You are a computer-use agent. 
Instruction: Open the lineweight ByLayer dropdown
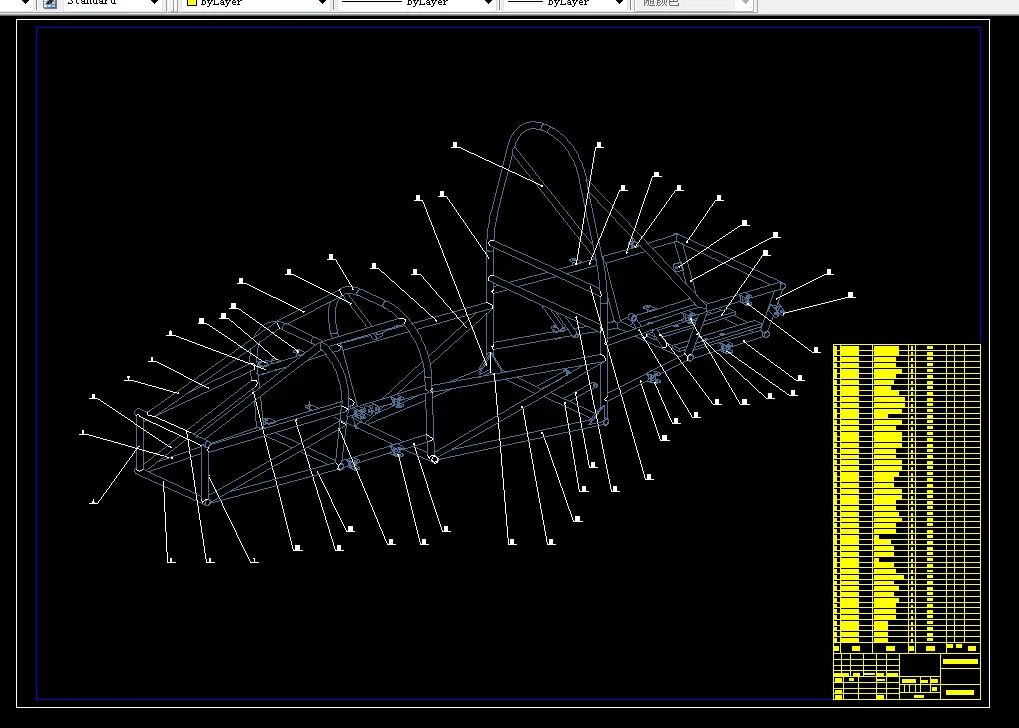coord(565,3)
